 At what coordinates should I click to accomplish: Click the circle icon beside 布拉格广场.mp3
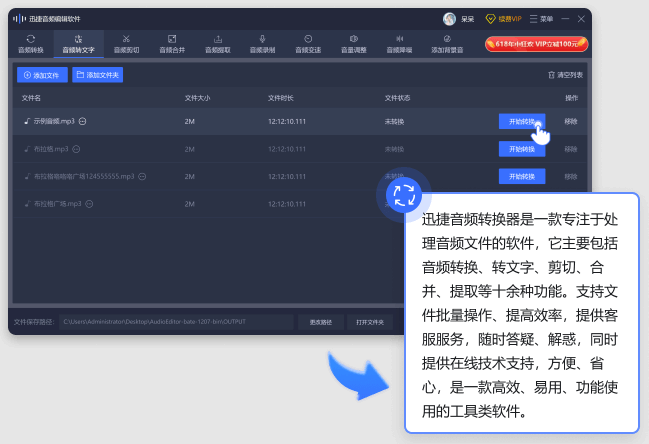(x=89, y=204)
